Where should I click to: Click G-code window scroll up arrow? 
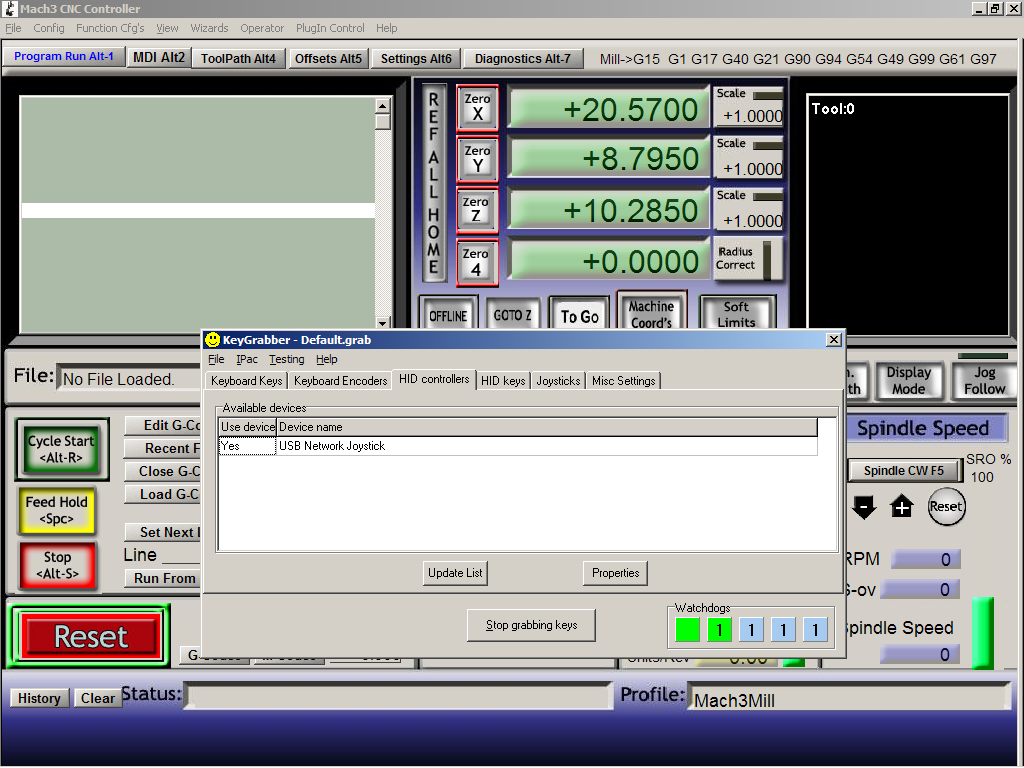383,106
